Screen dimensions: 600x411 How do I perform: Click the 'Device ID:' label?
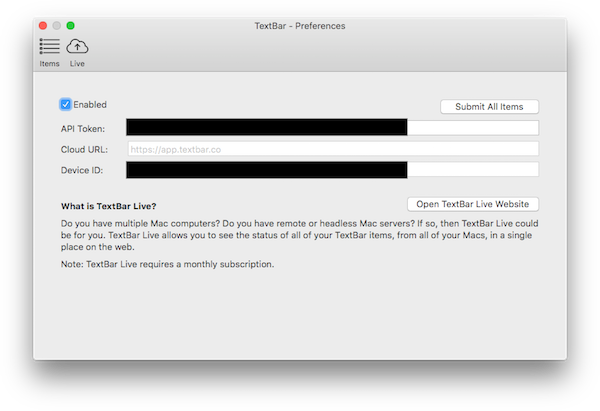point(82,170)
